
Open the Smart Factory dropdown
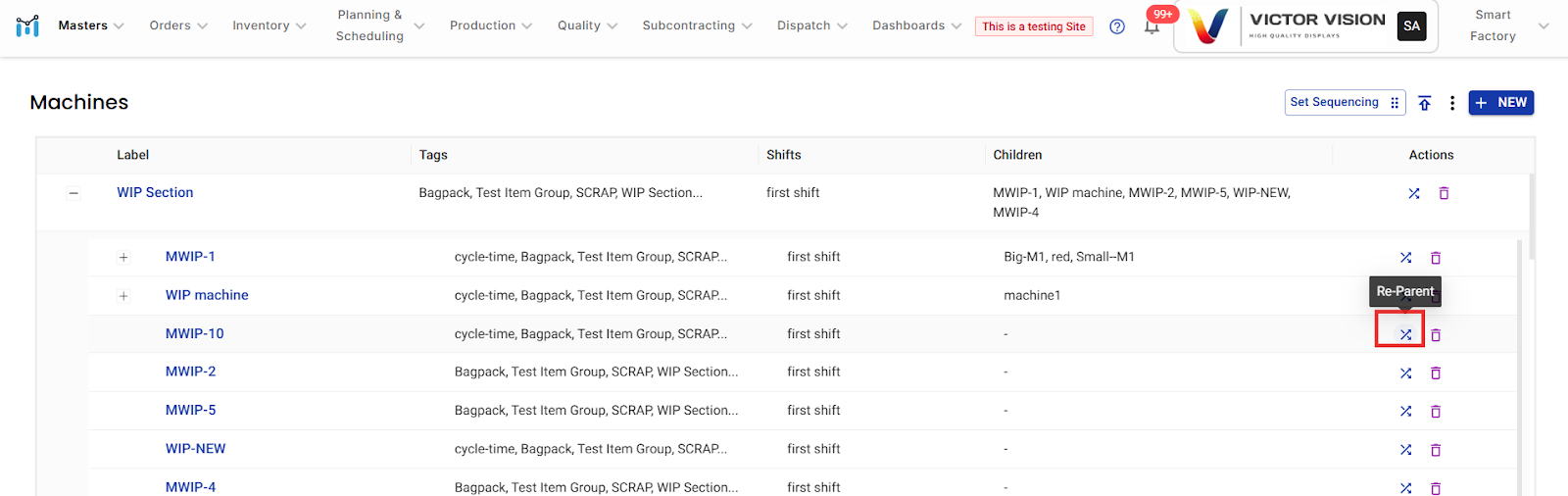coord(1509,25)
